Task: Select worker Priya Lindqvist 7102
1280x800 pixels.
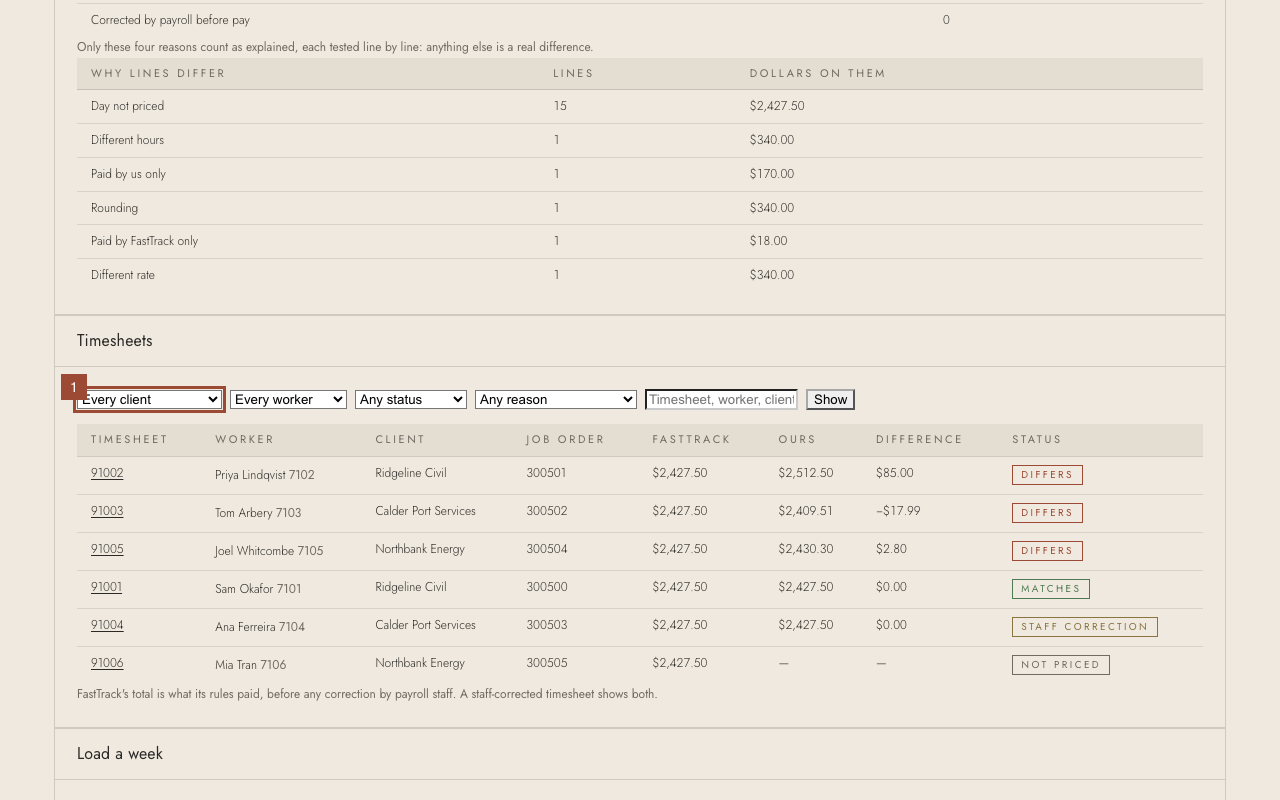Action: point(265,475)
